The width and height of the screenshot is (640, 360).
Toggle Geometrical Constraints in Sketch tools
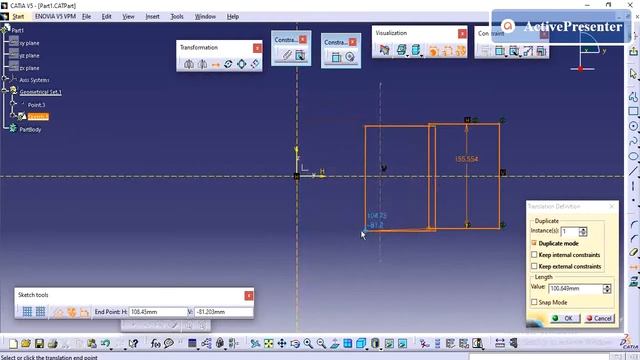[x=71, y=312]
